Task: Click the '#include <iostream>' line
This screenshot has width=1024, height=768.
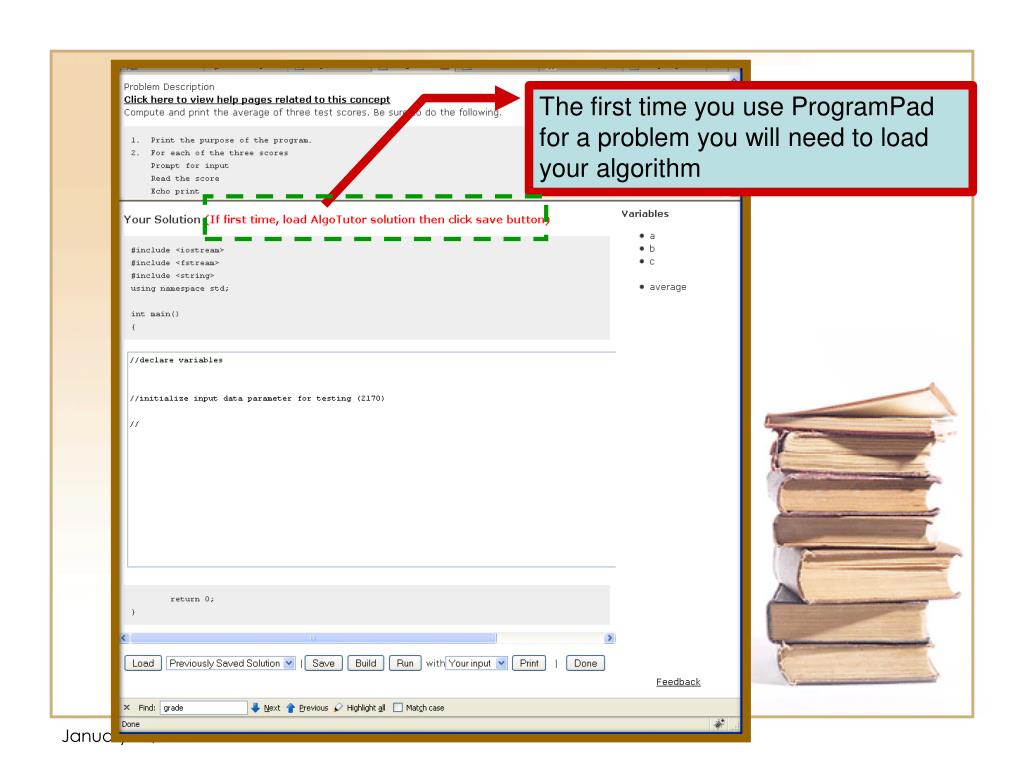Action: [x=177, y=250]
